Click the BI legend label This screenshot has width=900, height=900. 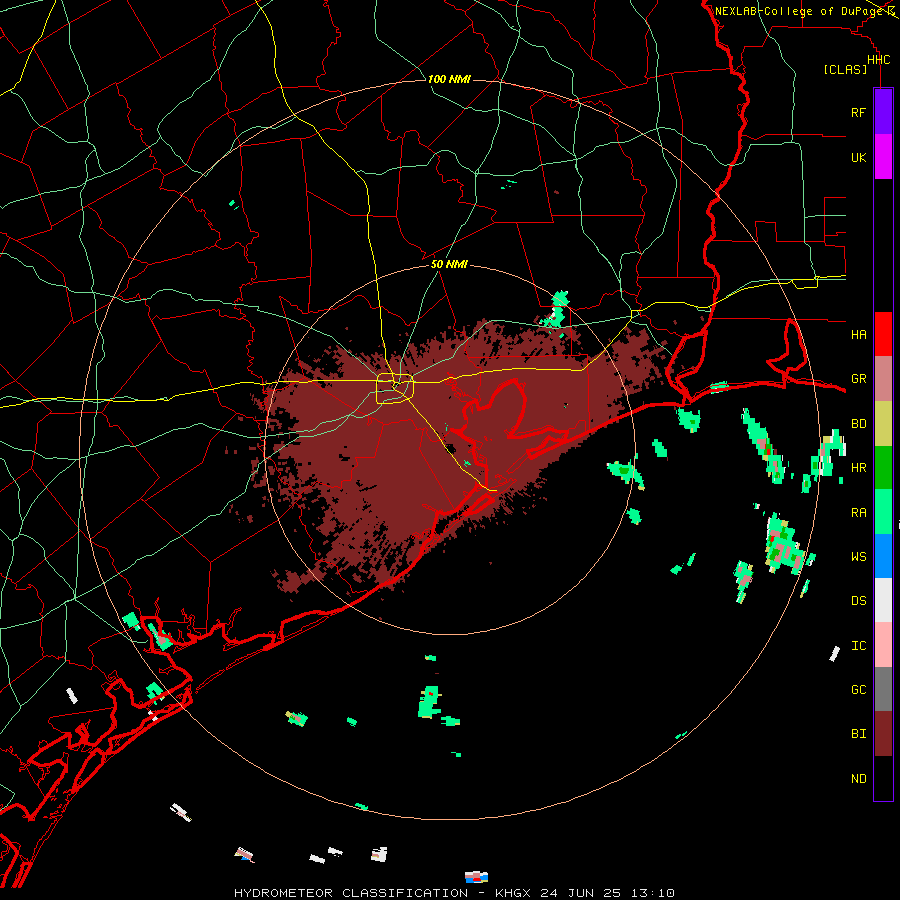(x=858, y=734)
